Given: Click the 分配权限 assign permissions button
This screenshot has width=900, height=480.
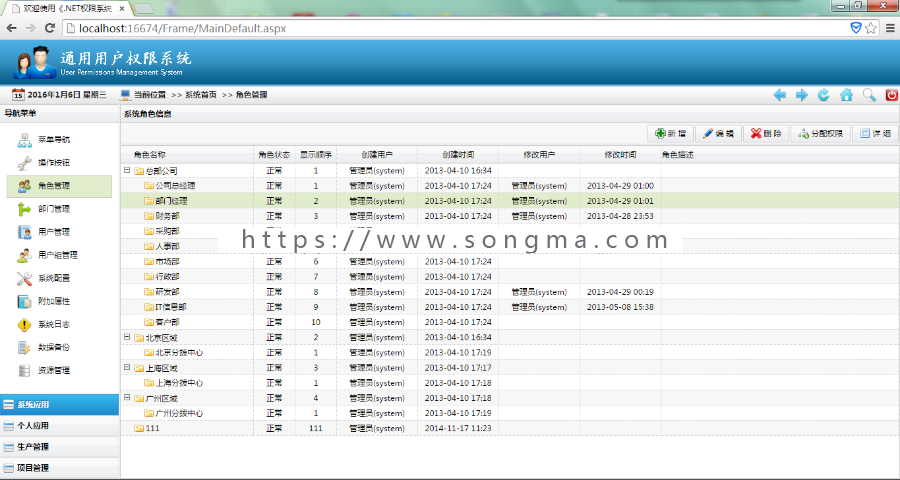Looking at the screenshot, I should pyautogui.click(x=820, y=133).
